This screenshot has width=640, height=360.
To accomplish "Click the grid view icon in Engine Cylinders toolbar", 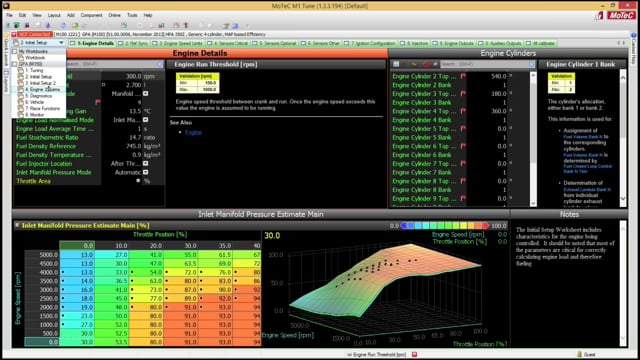I will point(396,64).
